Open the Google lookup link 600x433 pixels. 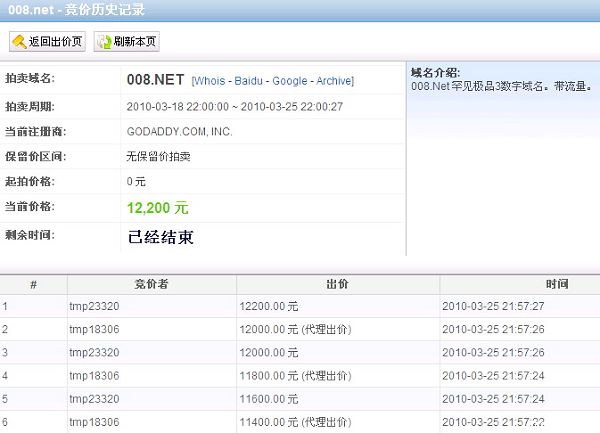[x=289, y=80]
